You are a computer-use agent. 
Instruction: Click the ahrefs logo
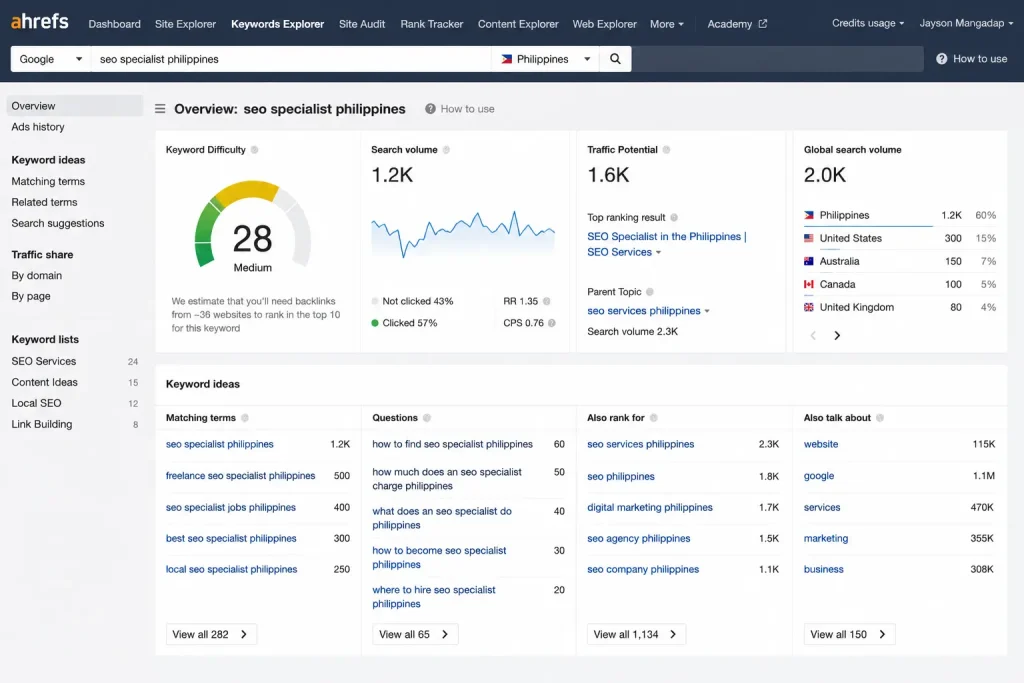pyautogui.click(x=39, y=22)
